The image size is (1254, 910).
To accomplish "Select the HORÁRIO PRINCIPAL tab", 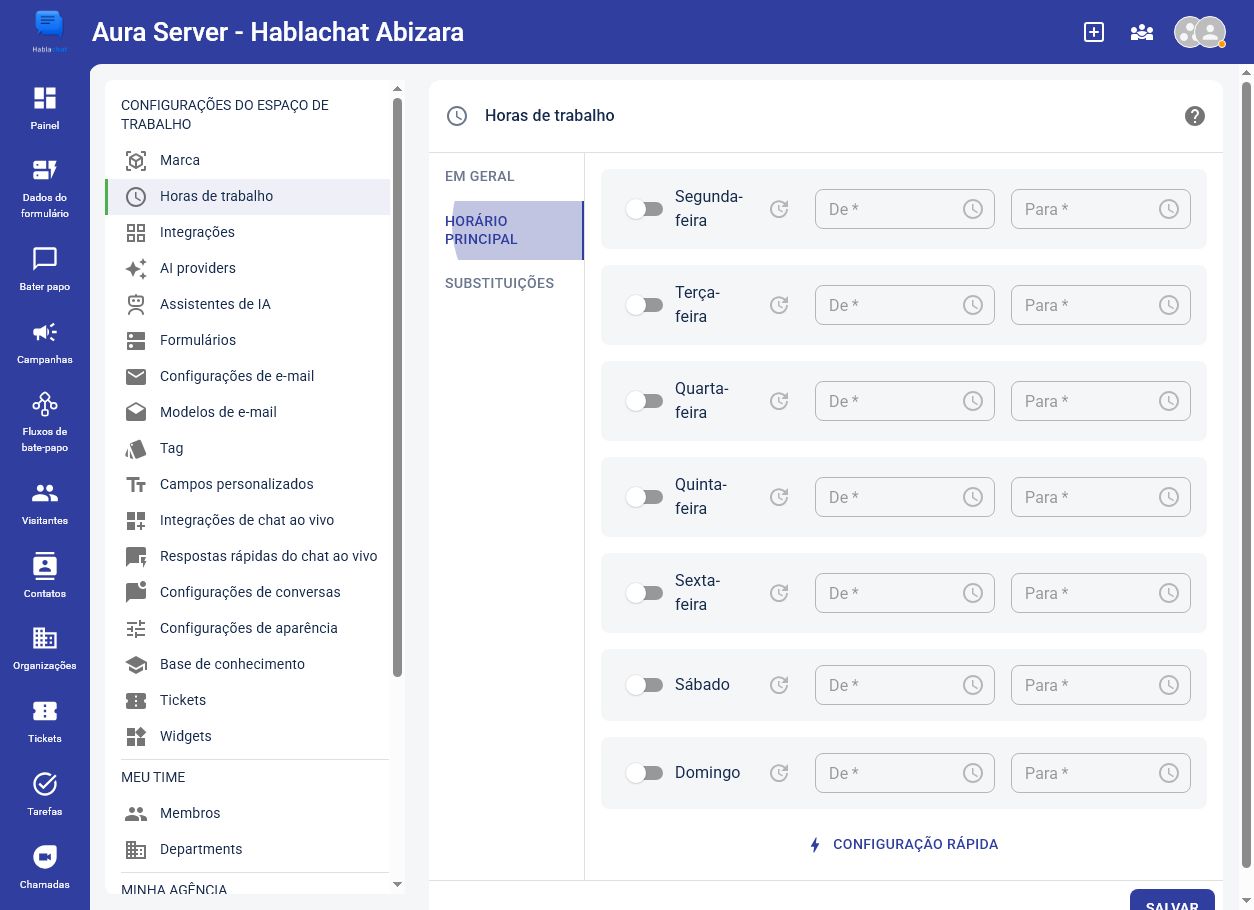I will coord(506,230).
